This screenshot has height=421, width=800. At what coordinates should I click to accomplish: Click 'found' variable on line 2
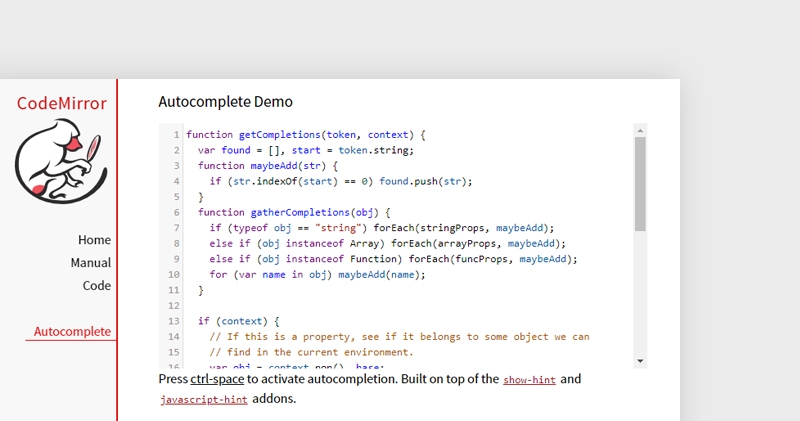[236, 150]
